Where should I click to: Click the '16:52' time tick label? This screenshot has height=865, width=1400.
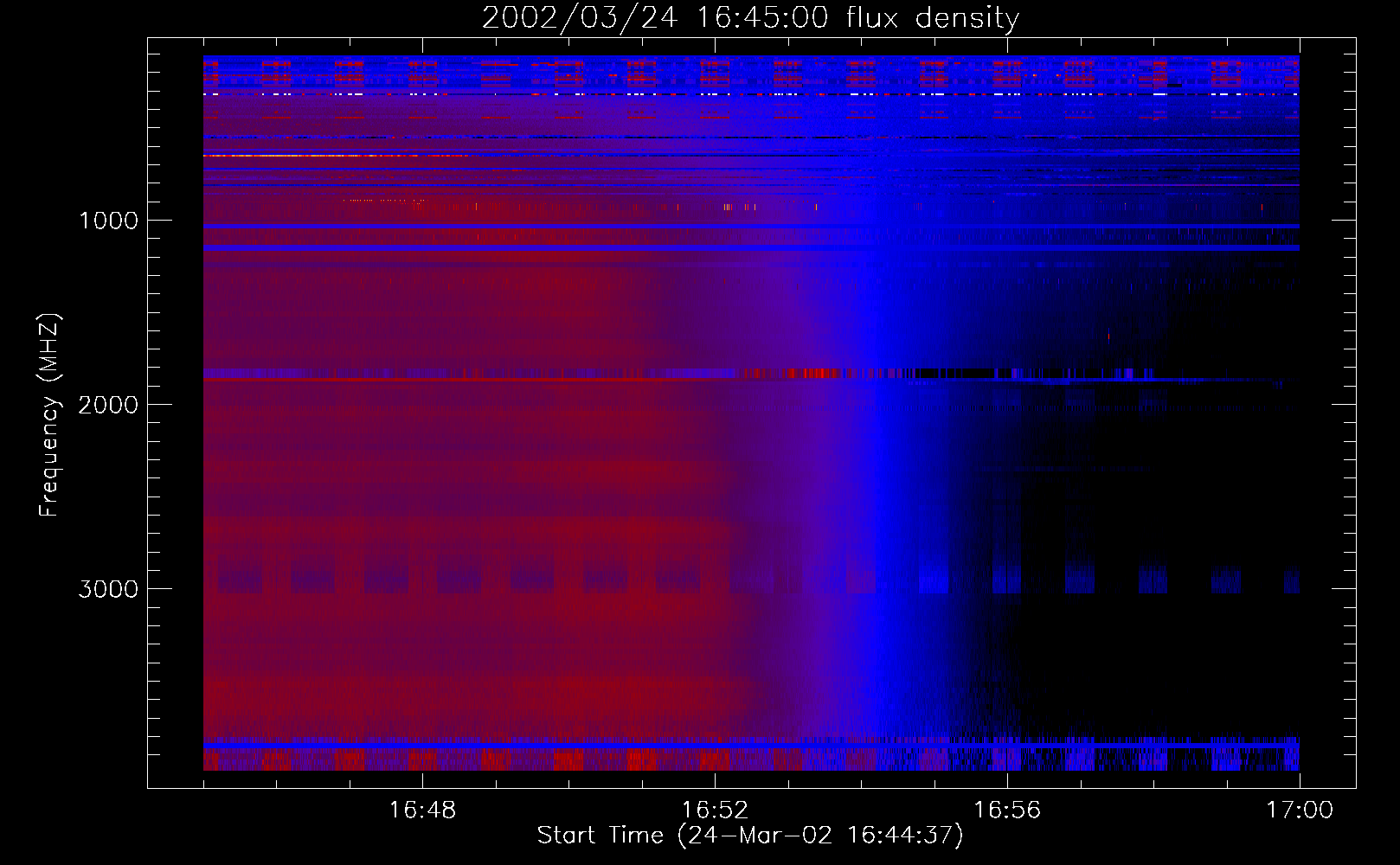[x=715, y=811]
